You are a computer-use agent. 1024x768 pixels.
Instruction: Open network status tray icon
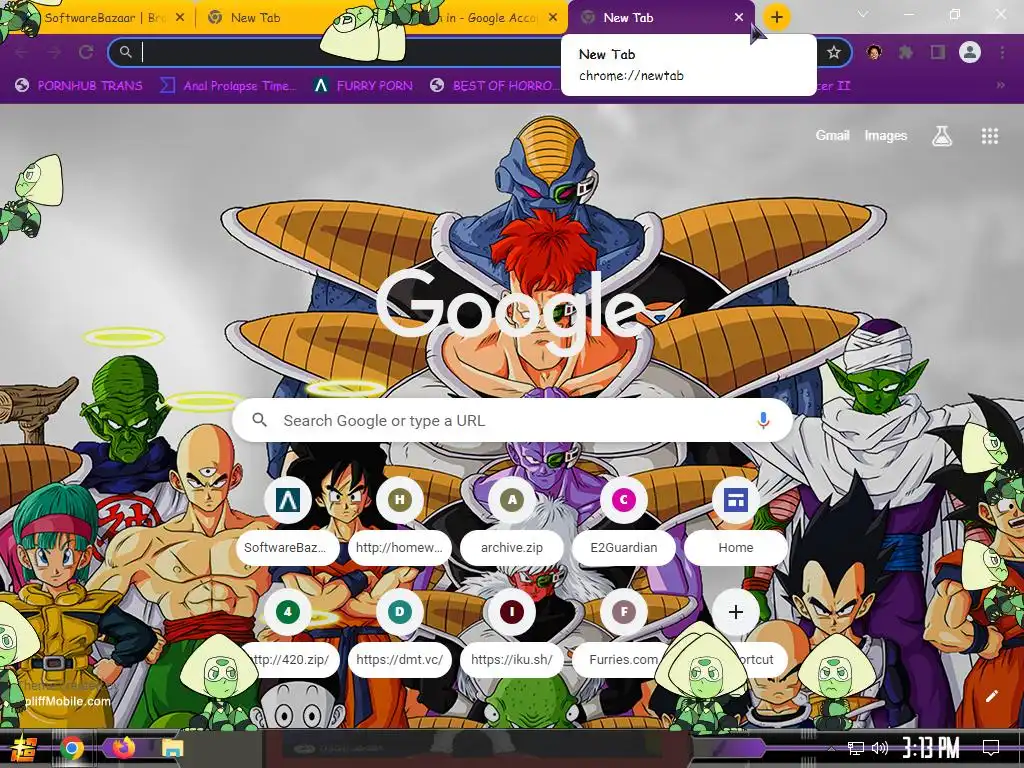coord(855,748)
